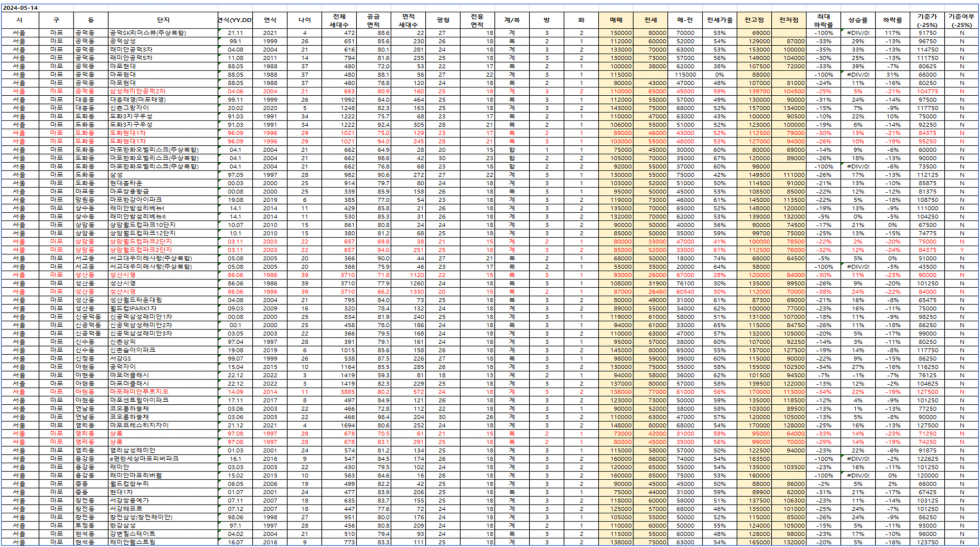Select the 전세 header cell
980x547 pixels.
point(650,20)
